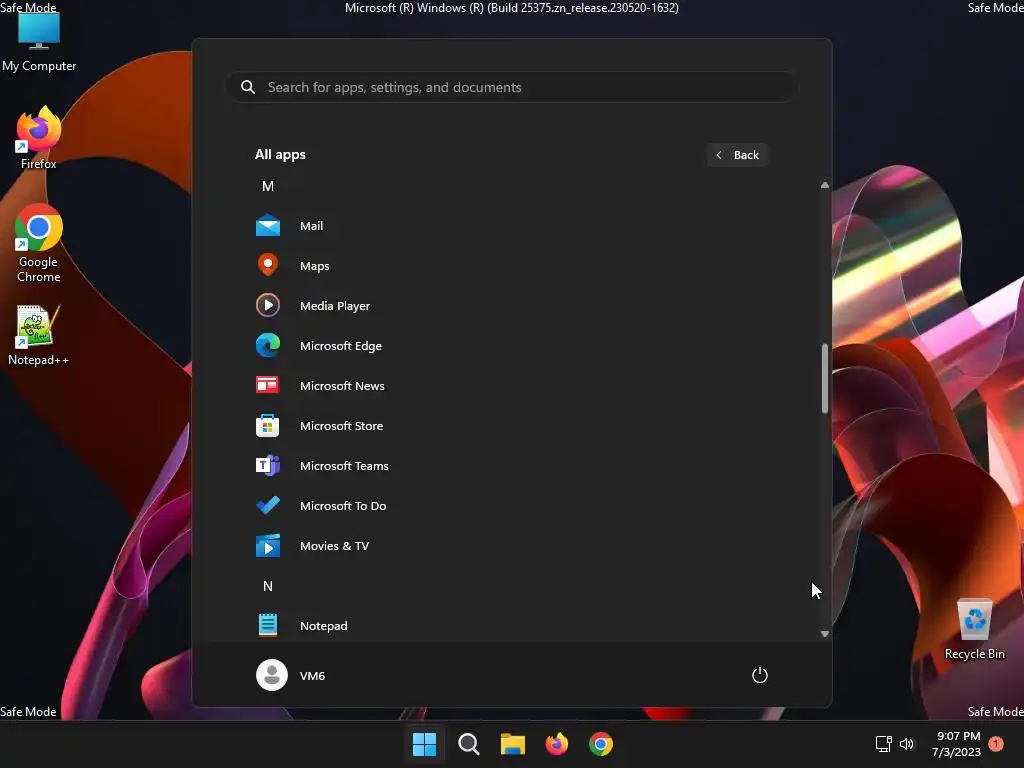This screenshot has width=1024, height=768.
Task: Click the Start button in the taskbar
Action: pyautogui.click(x=424, y=744)
